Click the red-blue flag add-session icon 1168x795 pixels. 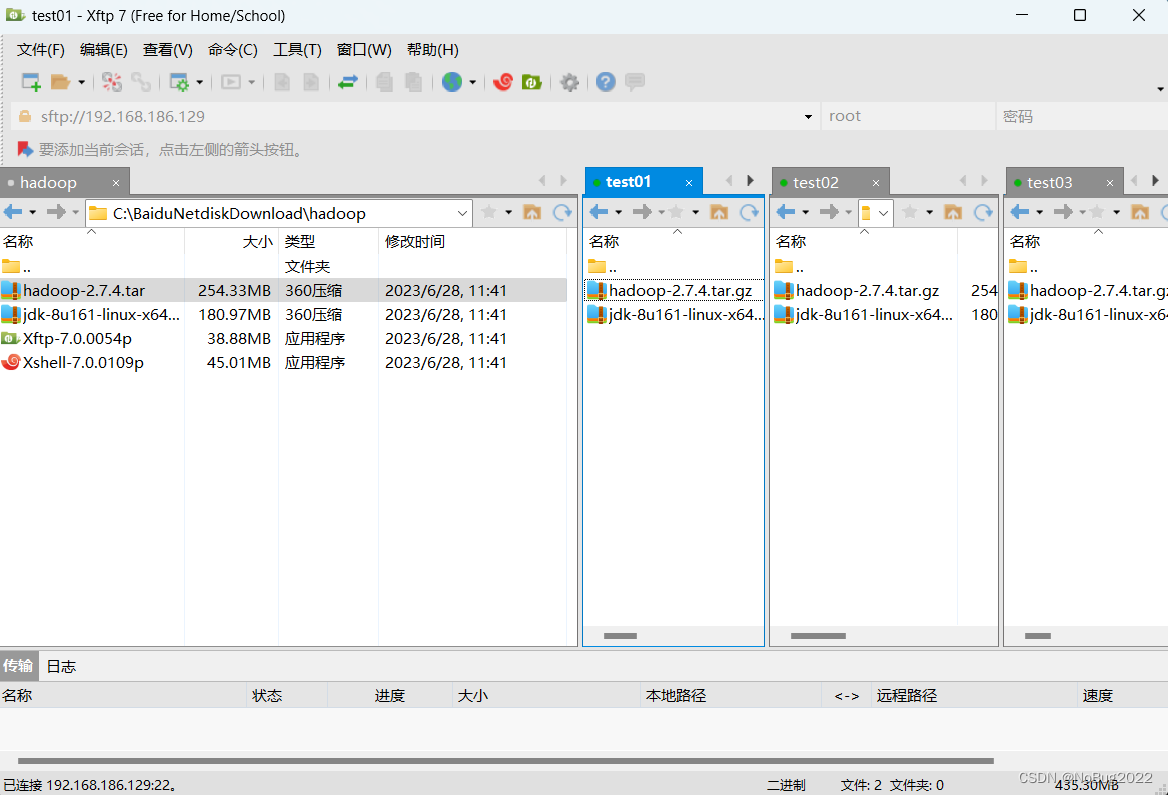coord(25,150)
